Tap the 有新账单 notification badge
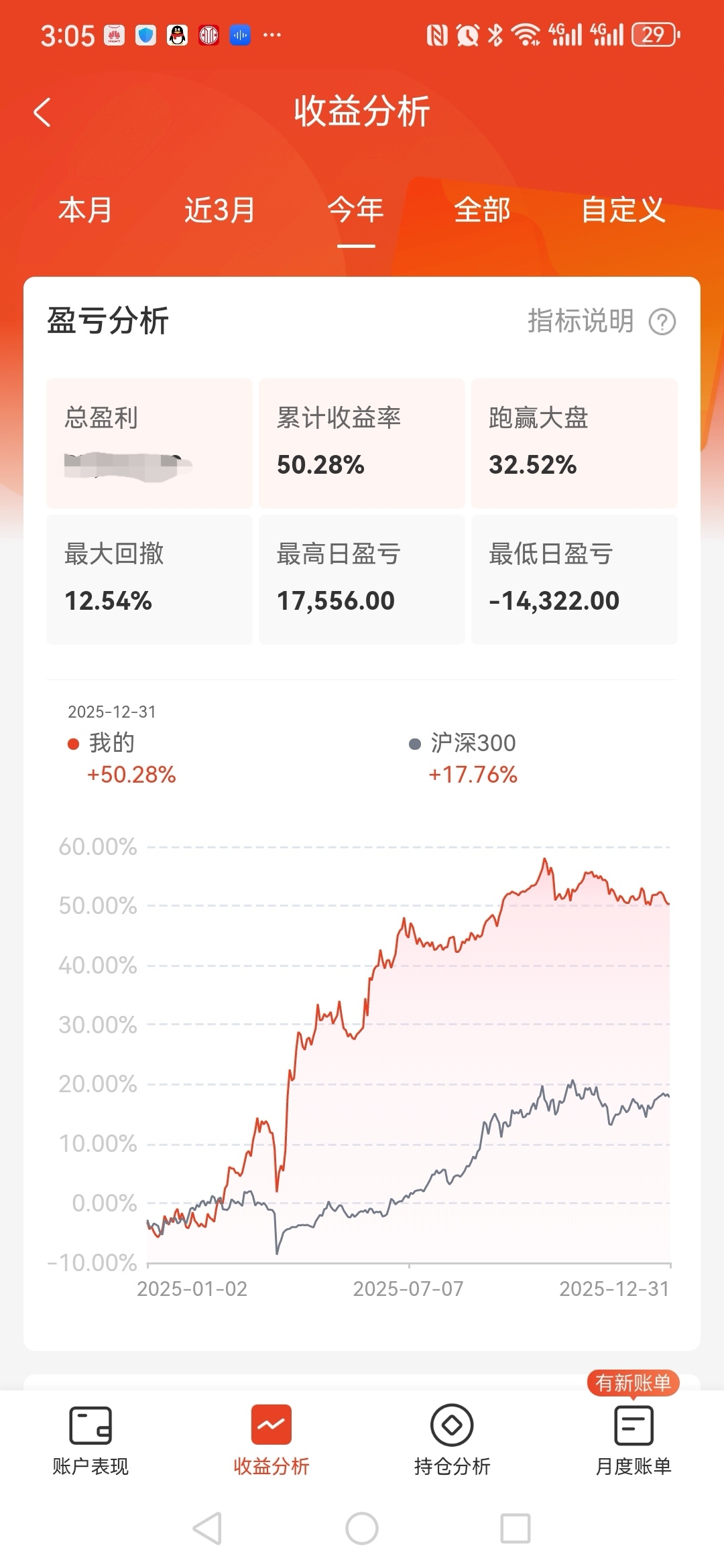The width and height of the screenshot is (724, 1568). point(633,1382)
